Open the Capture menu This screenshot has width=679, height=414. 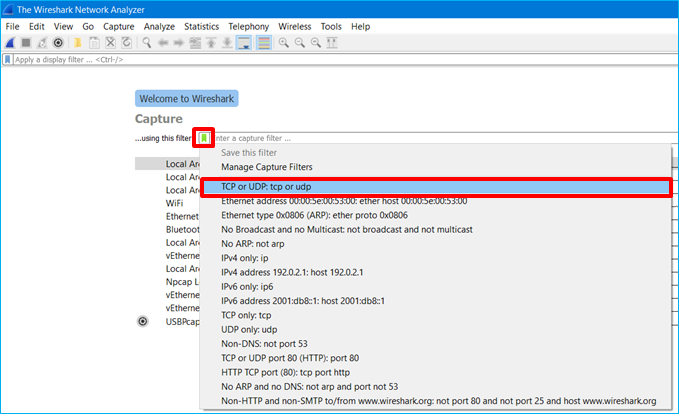tap(119, 26)
